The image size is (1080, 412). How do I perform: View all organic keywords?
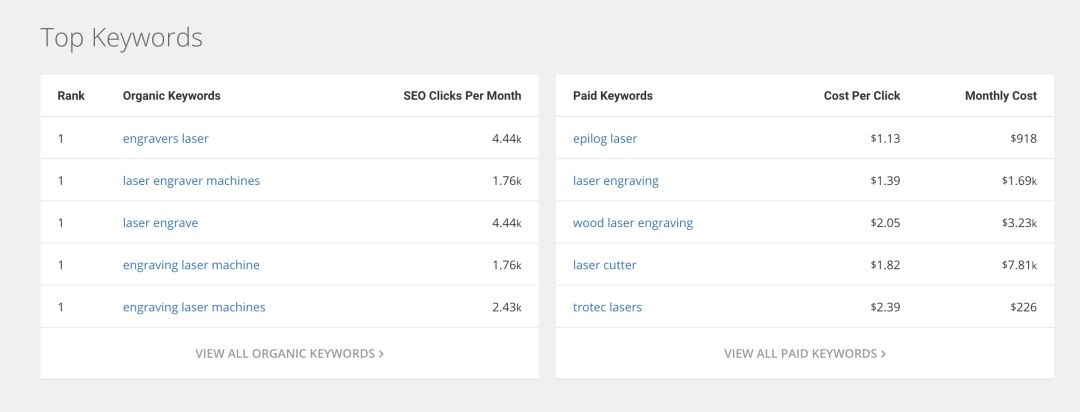(x=285, y=353)
